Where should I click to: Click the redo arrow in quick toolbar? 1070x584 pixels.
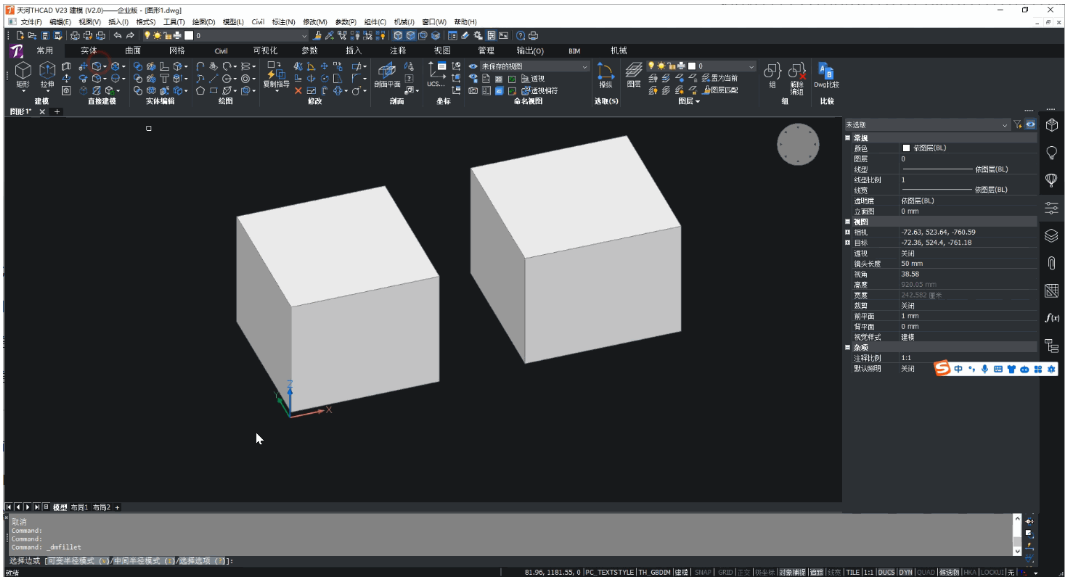pos(130,35)
